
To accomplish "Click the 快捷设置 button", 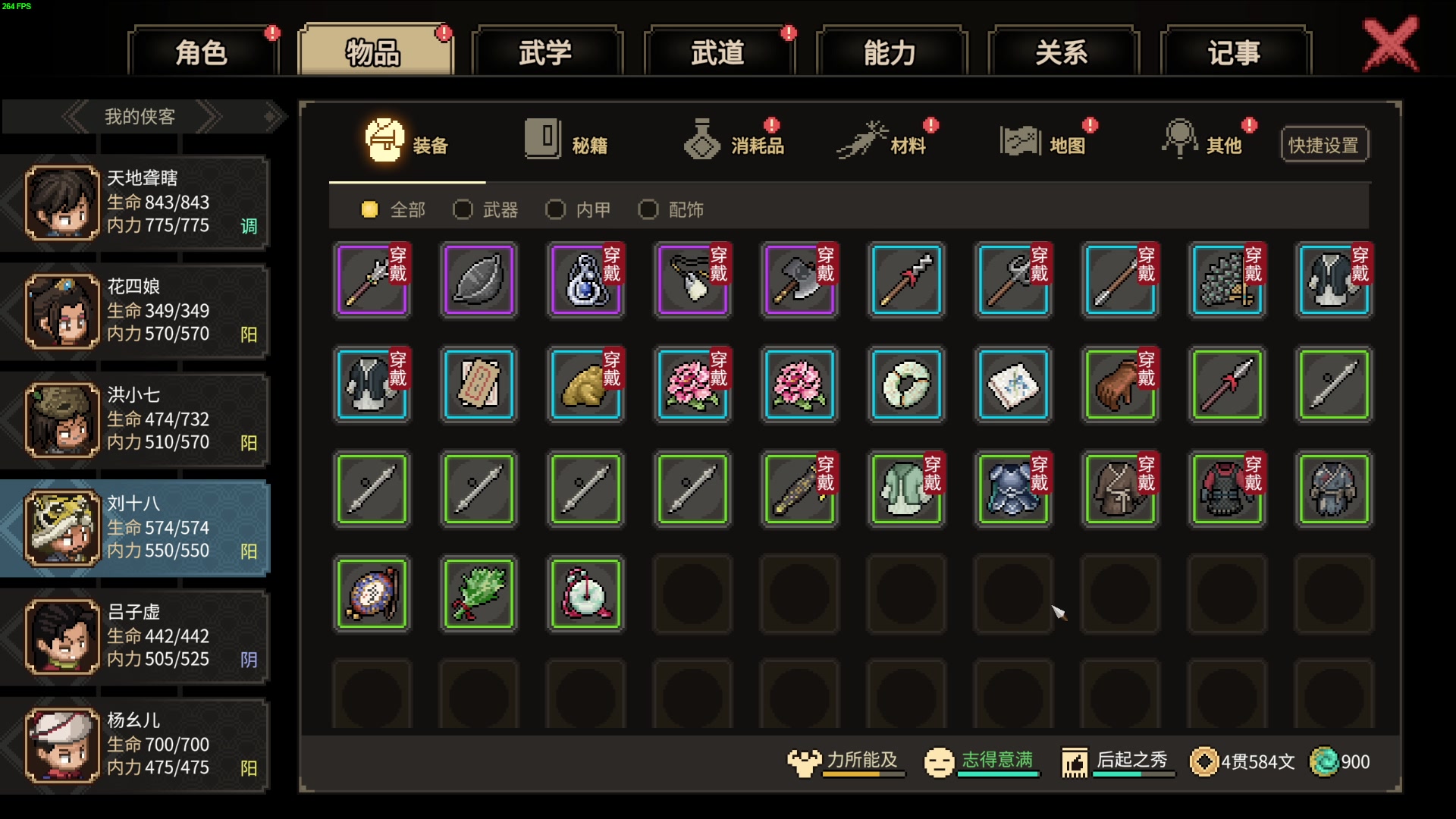I will coord(1324,145).
